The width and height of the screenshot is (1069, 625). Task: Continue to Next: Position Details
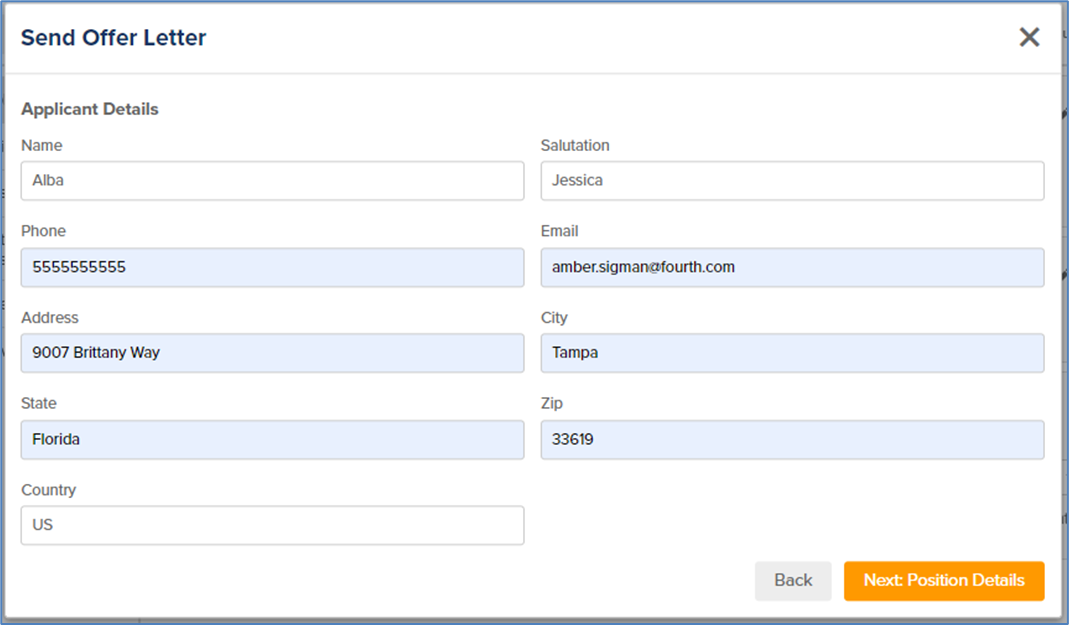click(x=944, y=581)
